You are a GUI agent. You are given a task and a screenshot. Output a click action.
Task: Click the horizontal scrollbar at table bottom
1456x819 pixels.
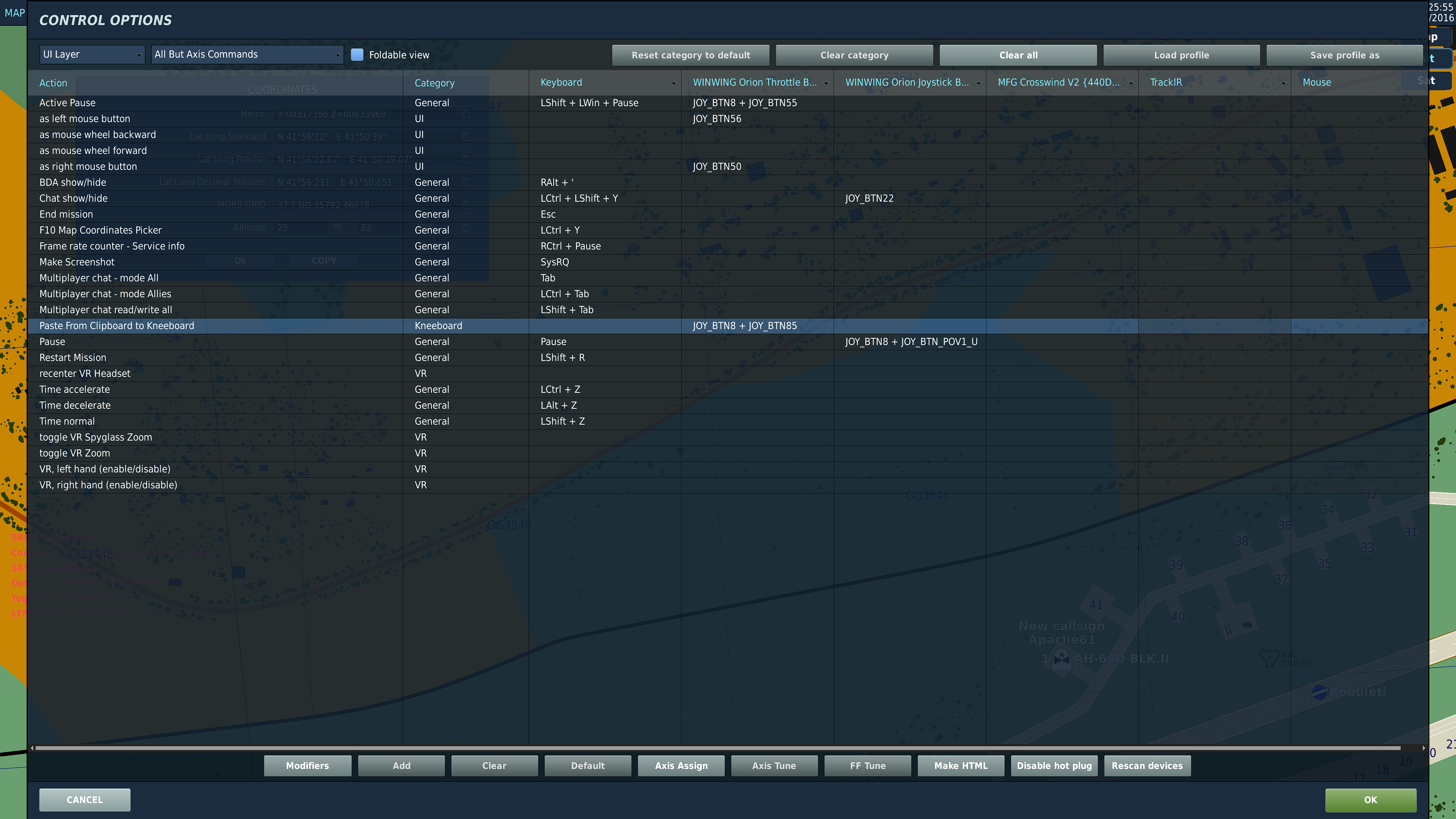pos(718,748)
